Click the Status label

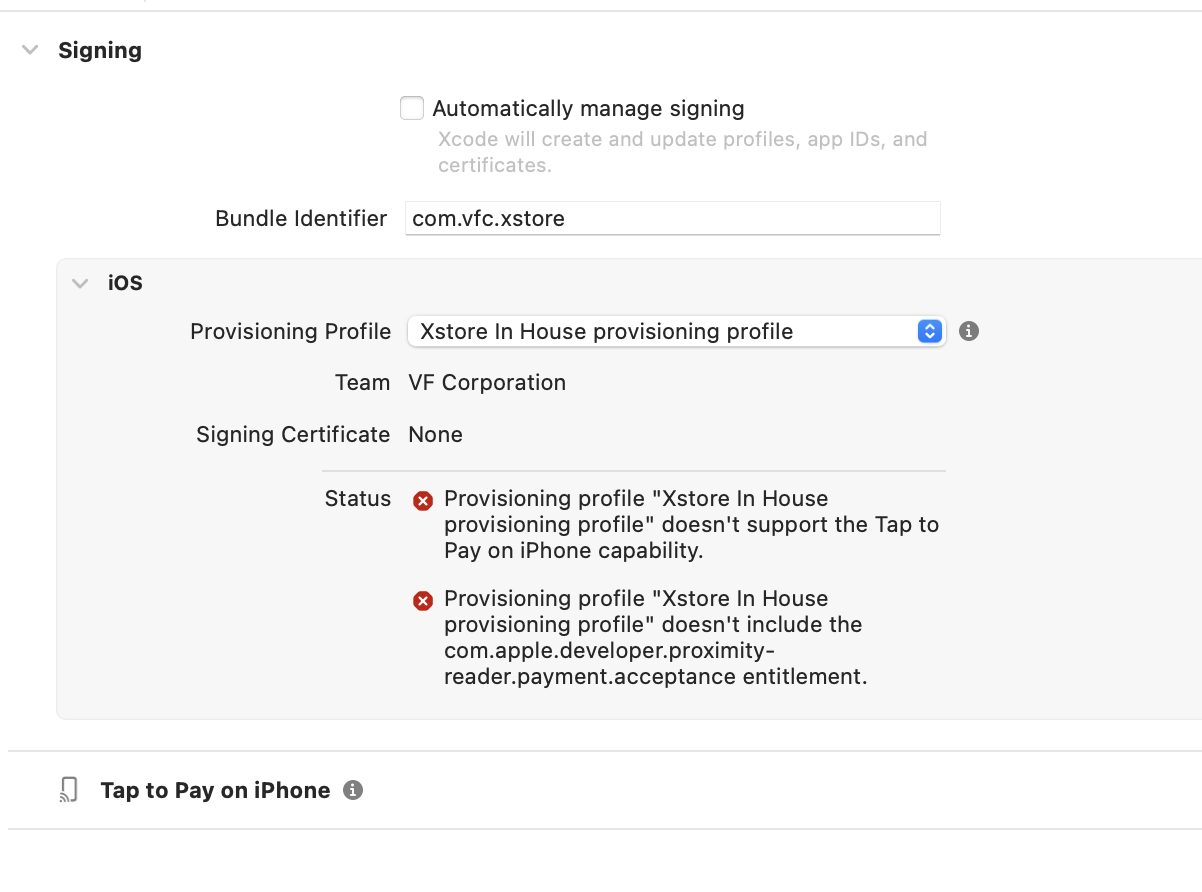(358, 498)
